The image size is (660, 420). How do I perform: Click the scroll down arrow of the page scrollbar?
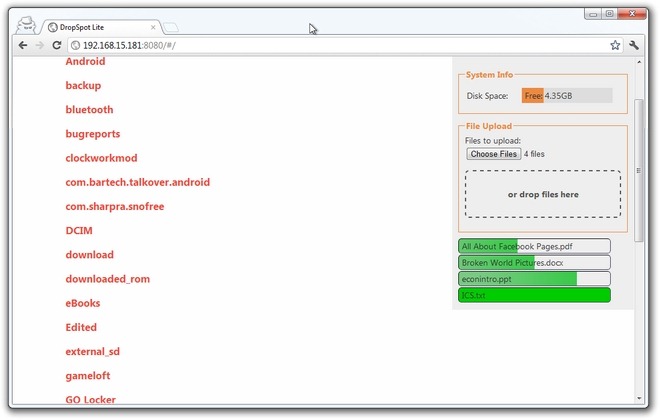pyautogui.click(x=639, y=398)
